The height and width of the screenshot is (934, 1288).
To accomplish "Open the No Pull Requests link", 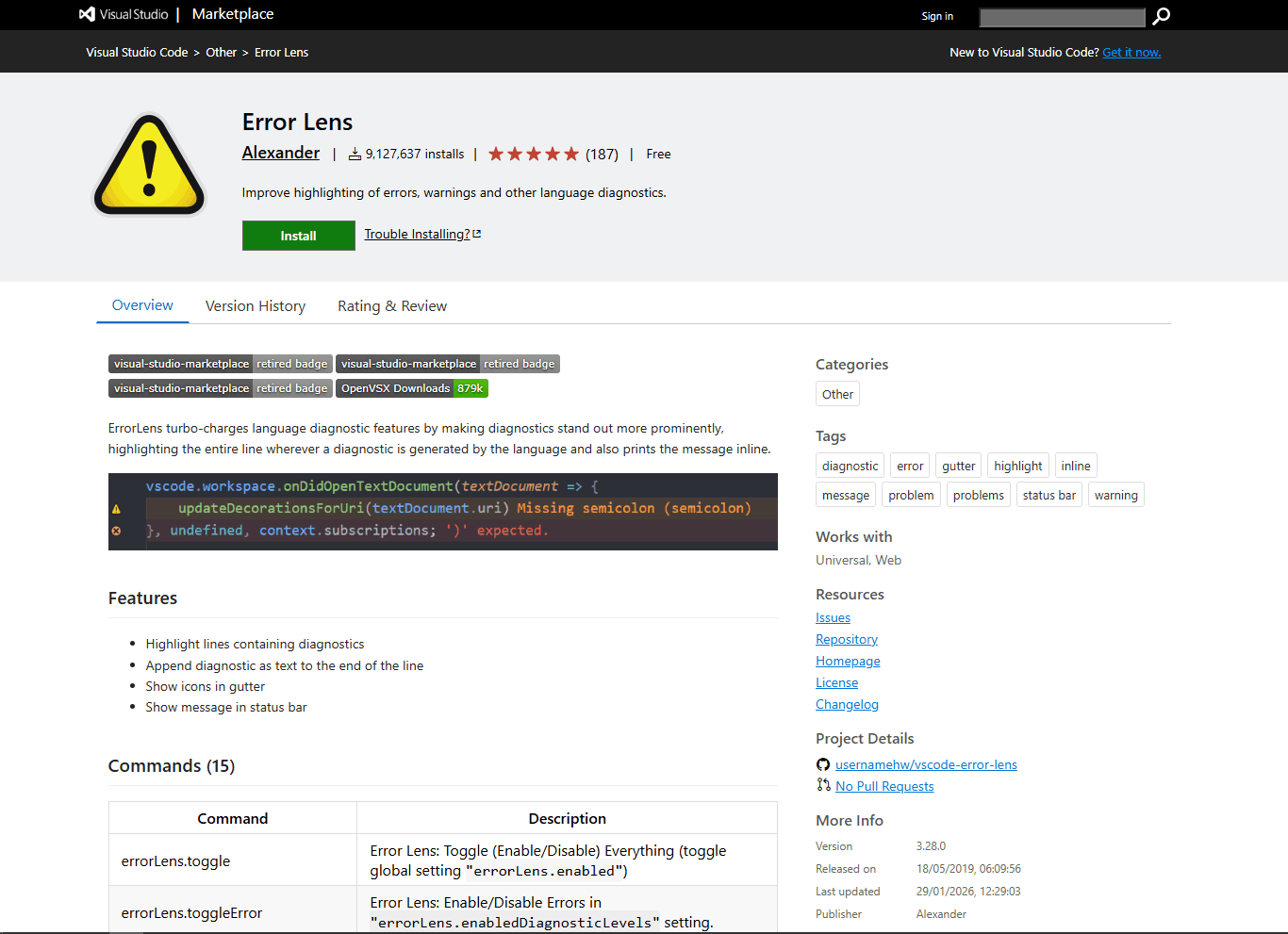I will point(884,786).
